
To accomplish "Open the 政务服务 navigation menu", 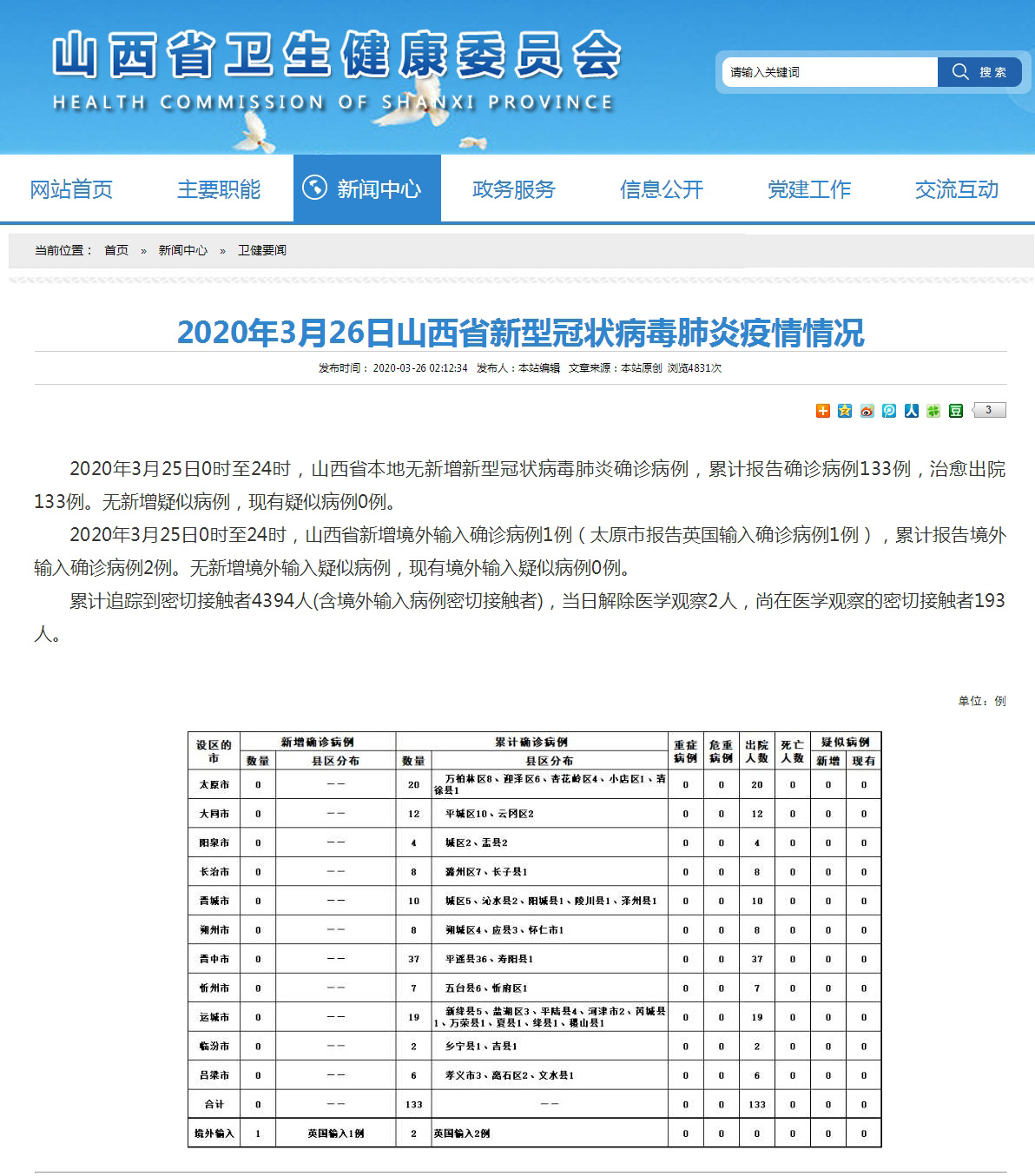I will (x=514, y=189).
